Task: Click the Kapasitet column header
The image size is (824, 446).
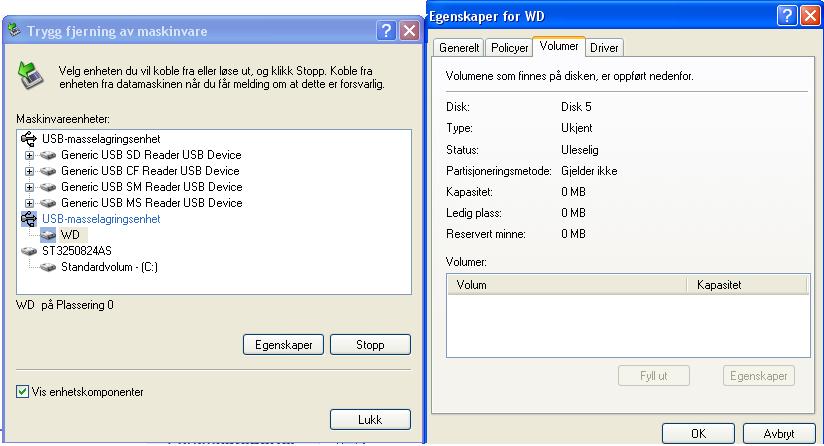Action: pyautogui.click(x=747, y=285)
